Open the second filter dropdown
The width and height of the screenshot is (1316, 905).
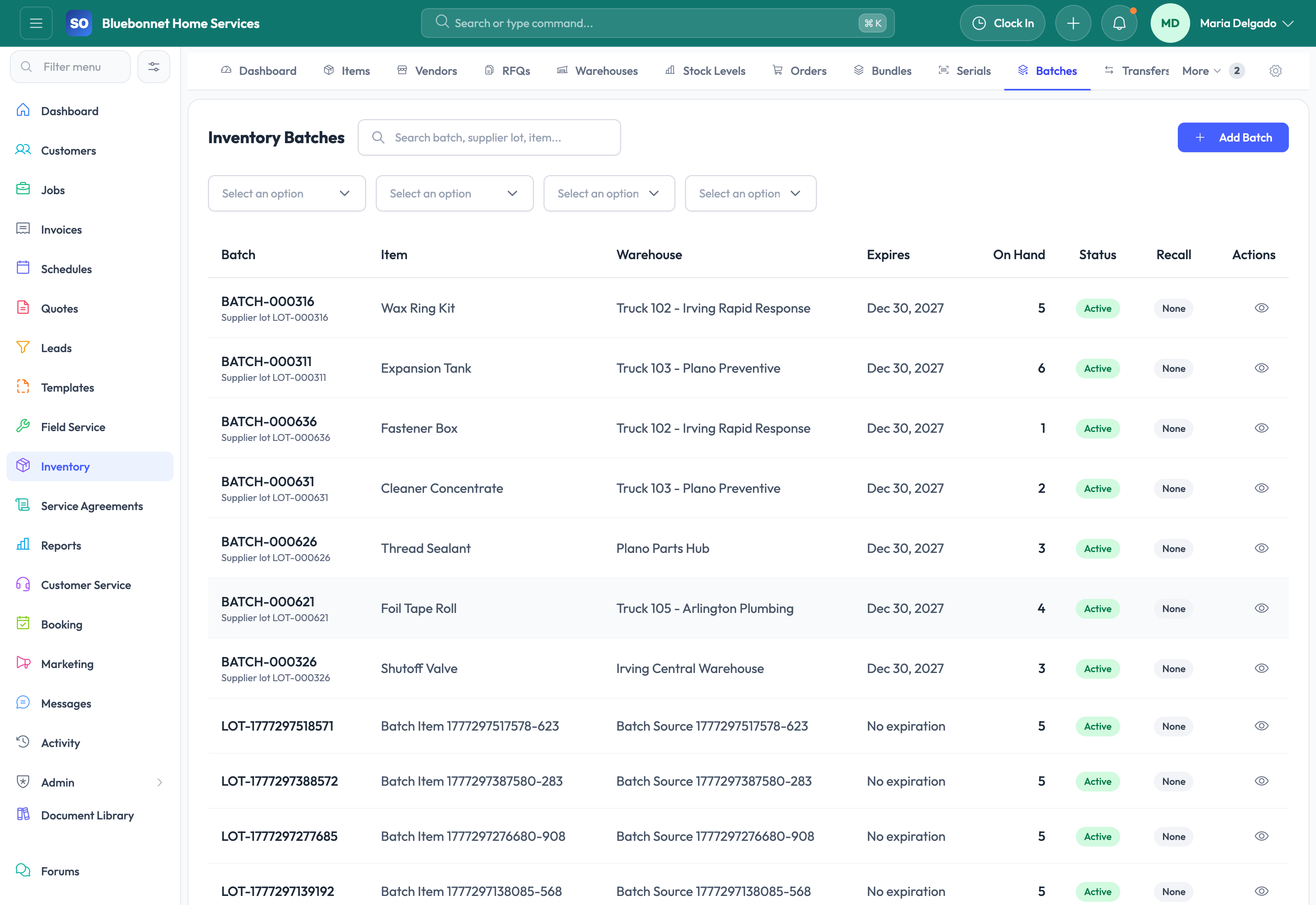click(x=454, y=193)
